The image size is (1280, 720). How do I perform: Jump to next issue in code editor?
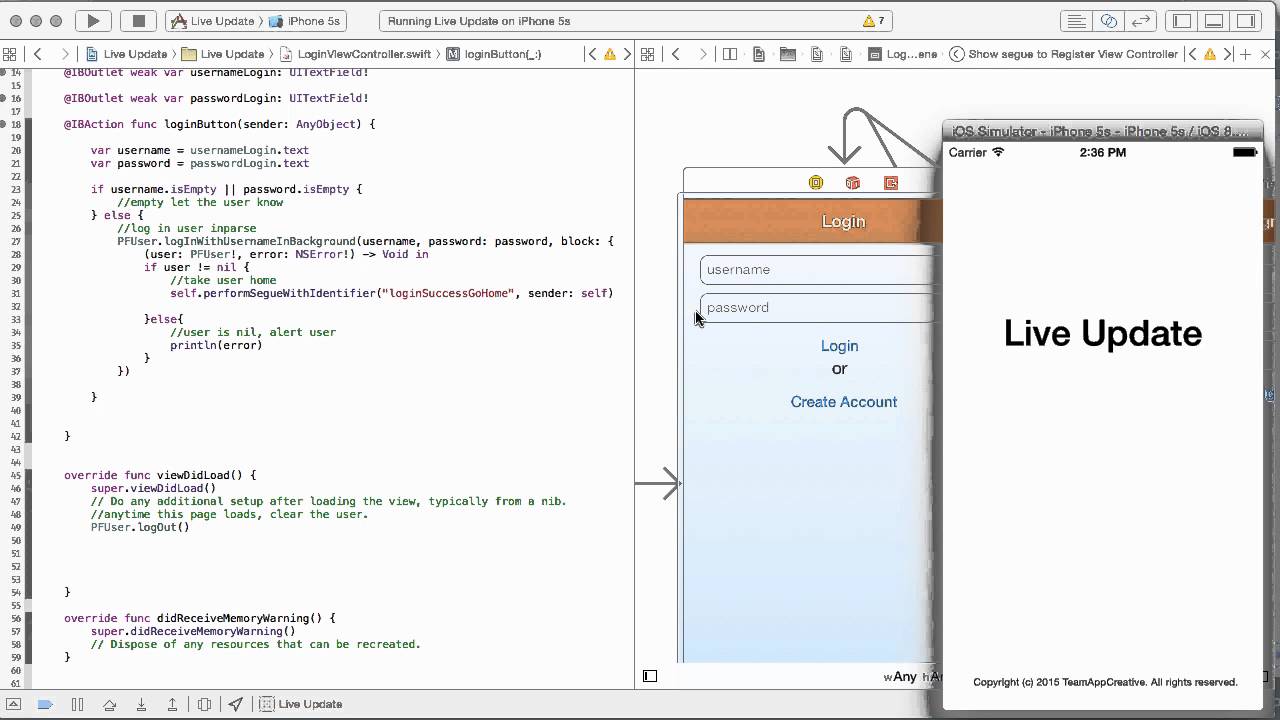point(627,54)
